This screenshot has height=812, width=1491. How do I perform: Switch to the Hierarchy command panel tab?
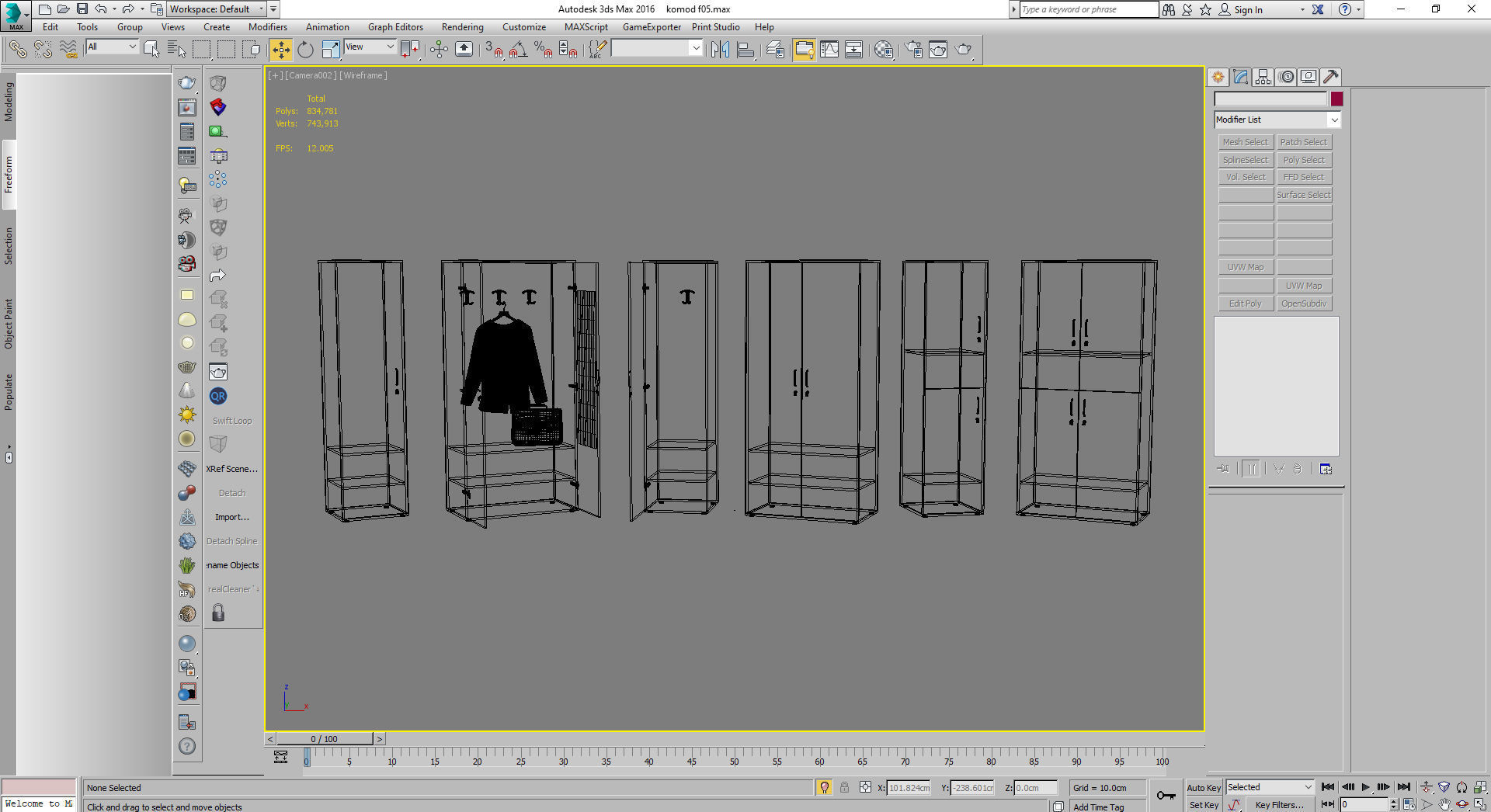(1263, 77)
